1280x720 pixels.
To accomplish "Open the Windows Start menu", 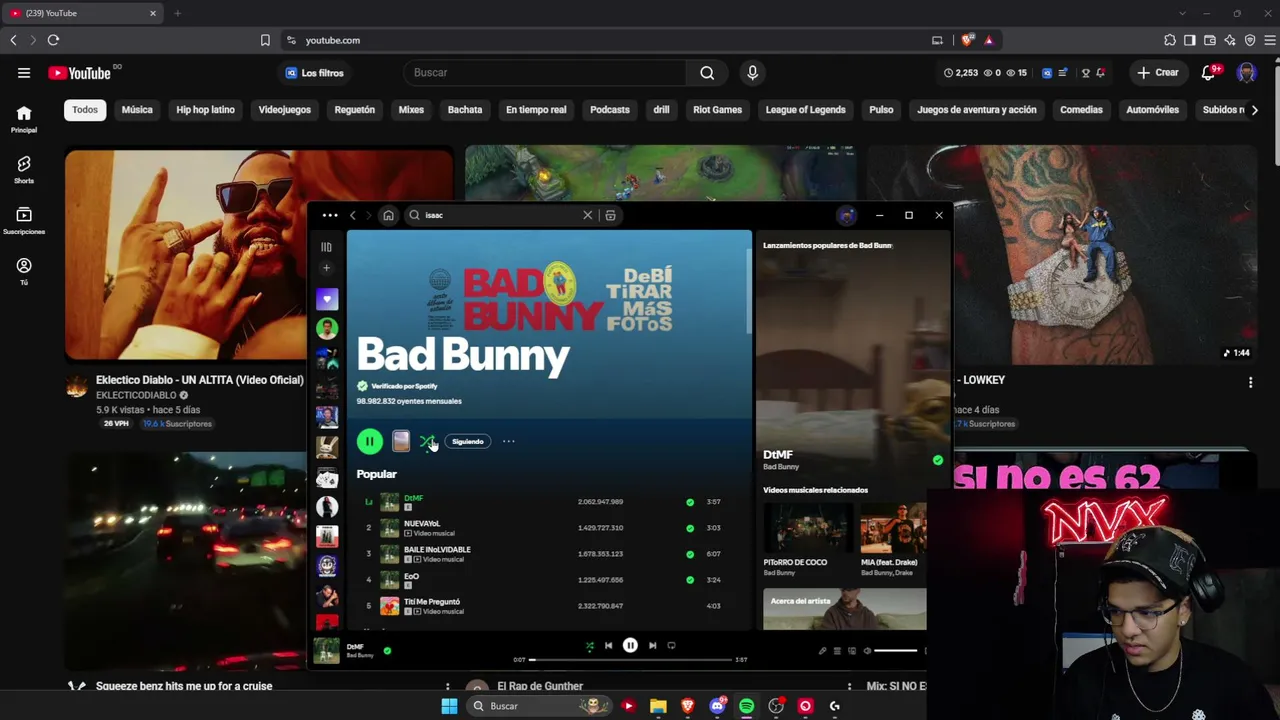I will click(449, 706).
